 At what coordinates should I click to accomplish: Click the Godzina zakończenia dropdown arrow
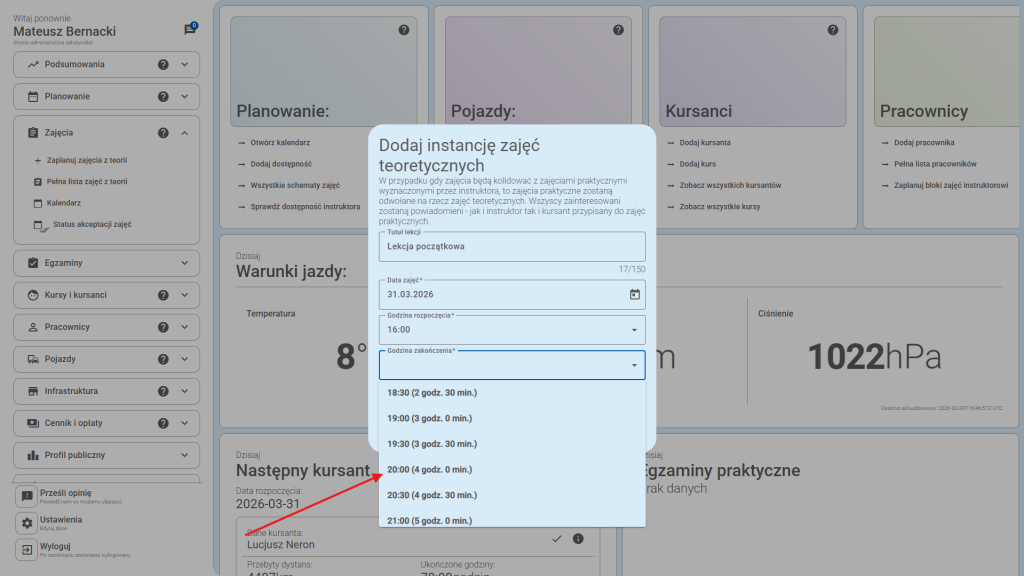(x=634, y=366)
